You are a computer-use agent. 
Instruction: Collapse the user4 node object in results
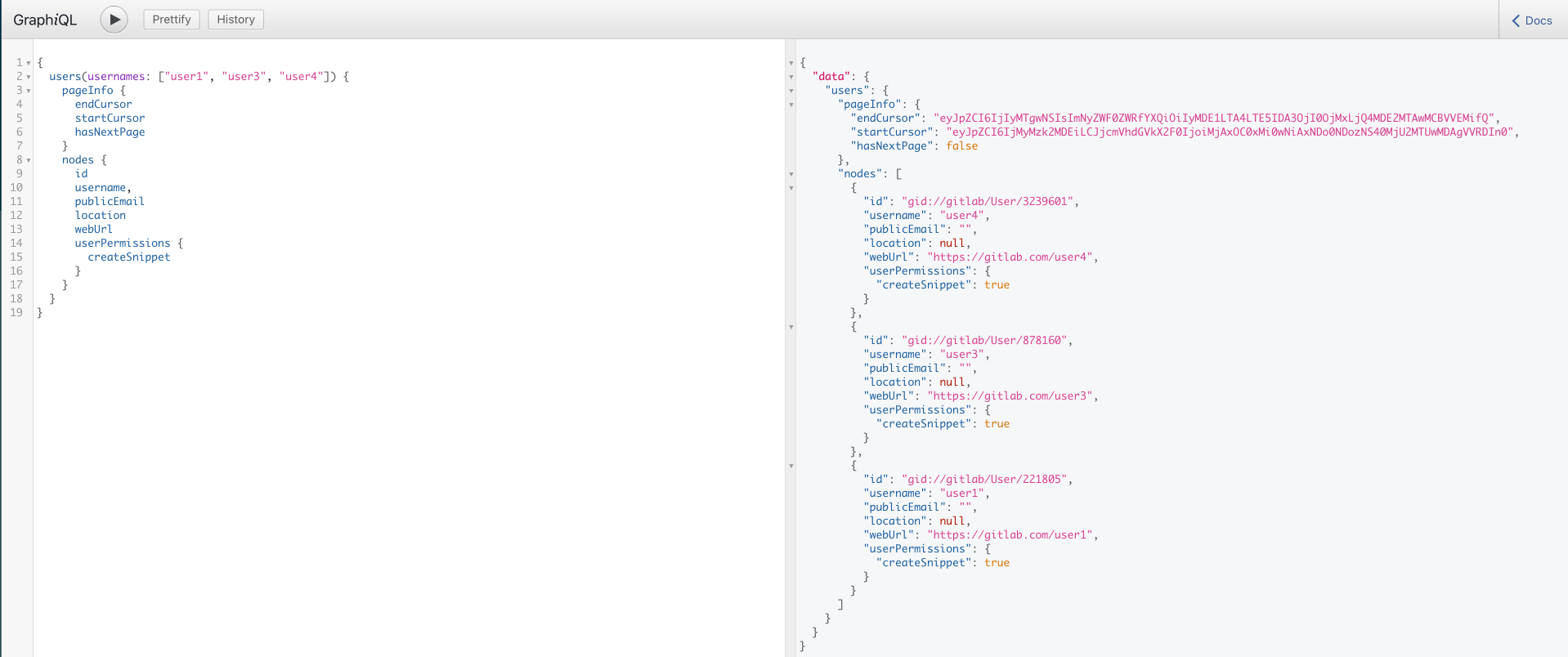pyautogui.click(x=791, y=188)
